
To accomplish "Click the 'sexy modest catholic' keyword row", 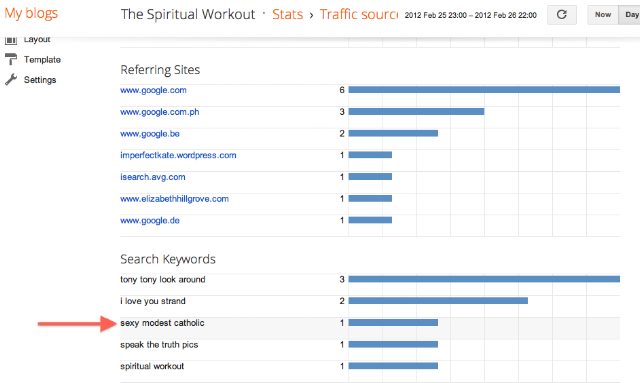I will [370, 323].
